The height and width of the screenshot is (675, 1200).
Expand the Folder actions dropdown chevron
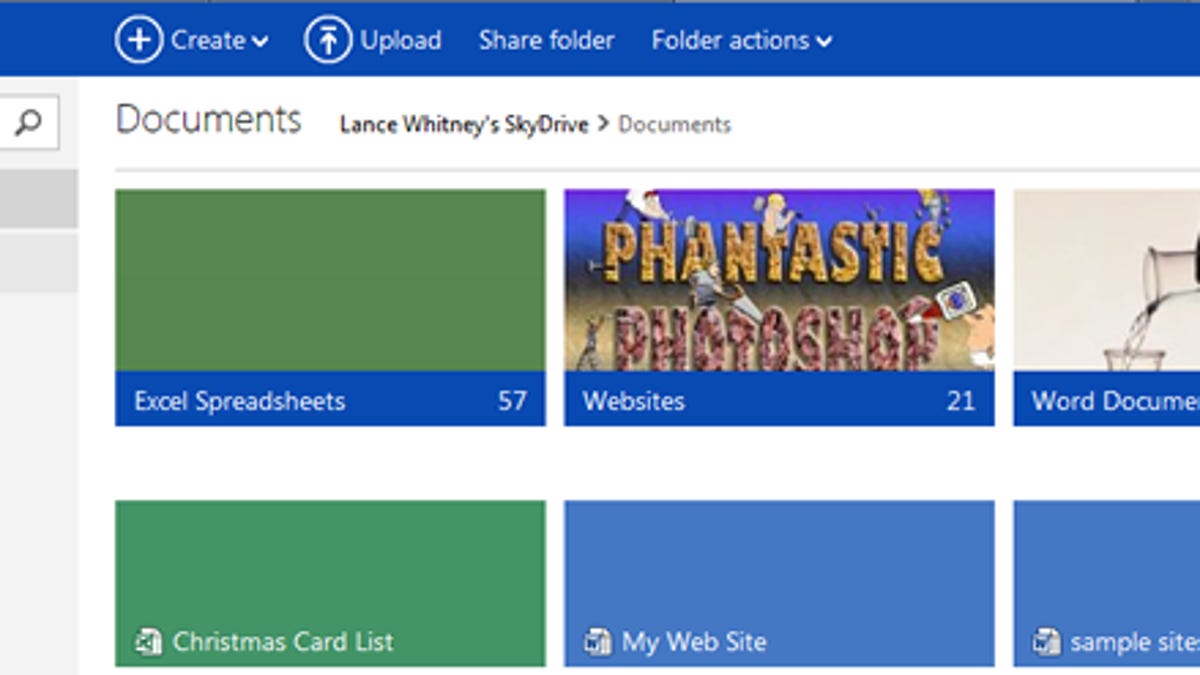click(x=824, y=42)
